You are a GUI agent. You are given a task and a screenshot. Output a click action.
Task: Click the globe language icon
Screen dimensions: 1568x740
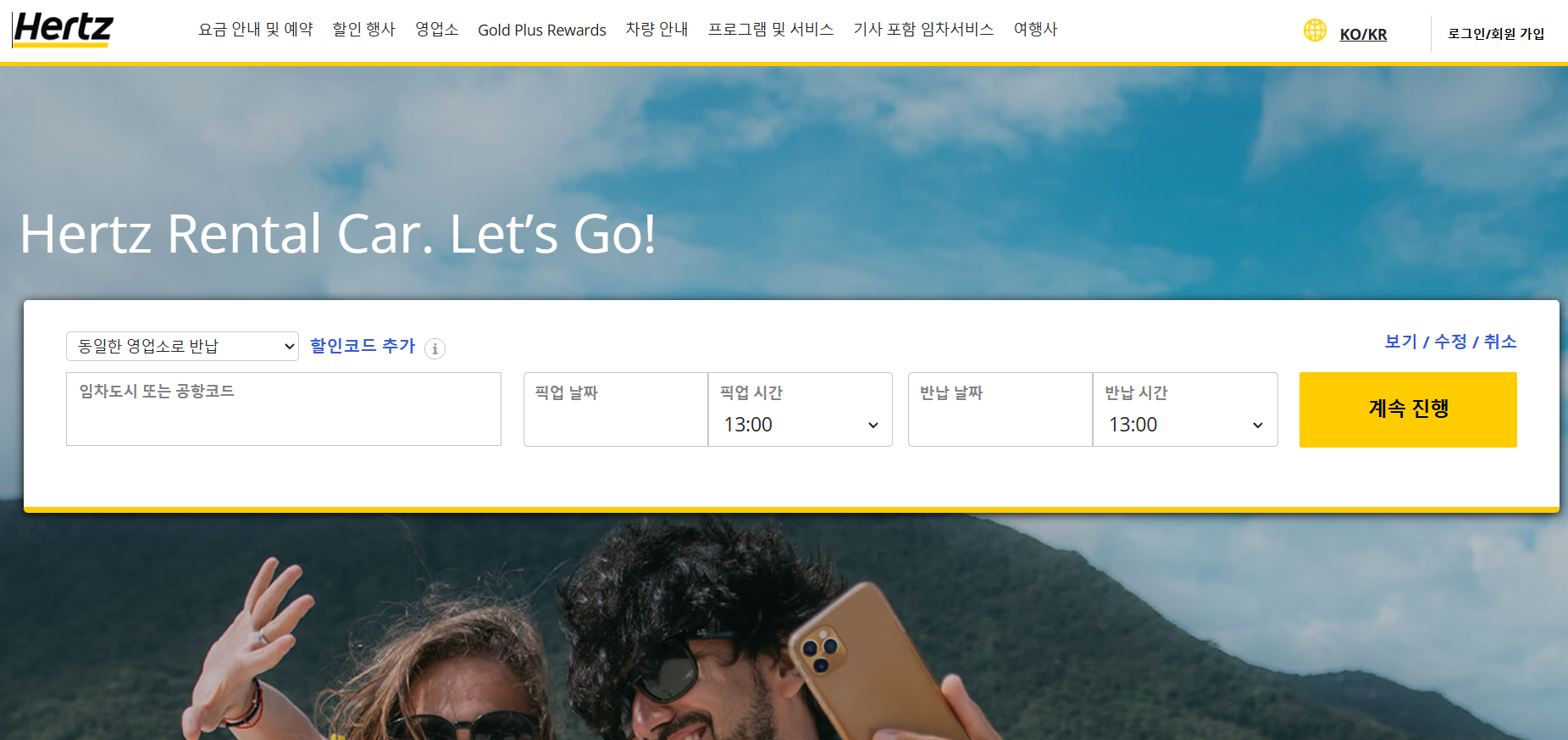(x=1315, y=31)
